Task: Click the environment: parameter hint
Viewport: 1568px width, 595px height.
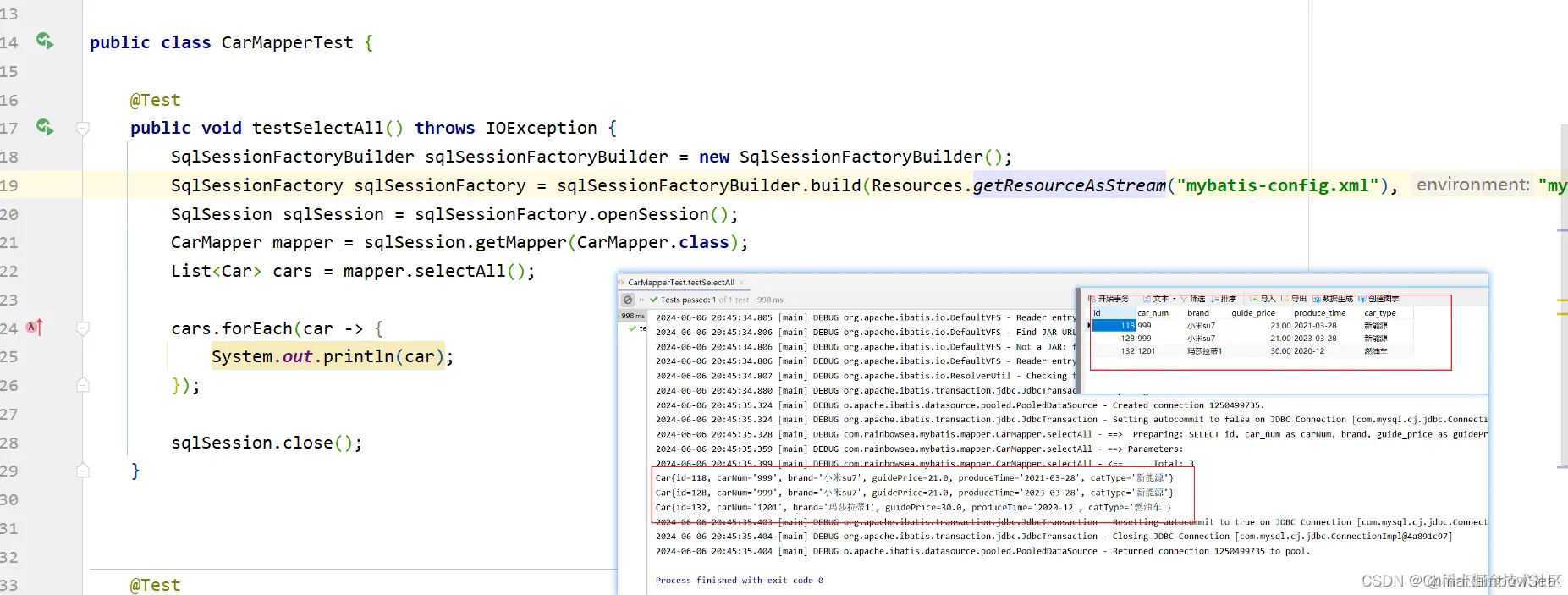Action: [x=1472, y=185]
